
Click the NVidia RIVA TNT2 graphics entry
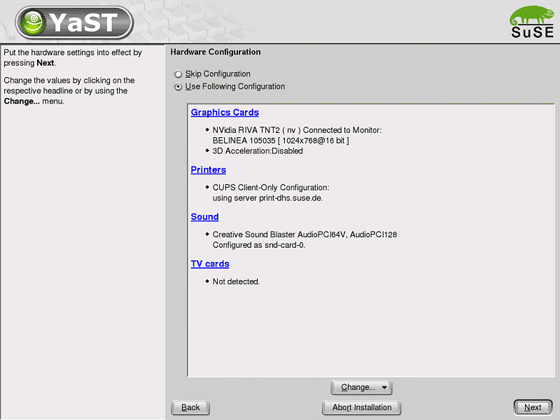pos(297,135)
